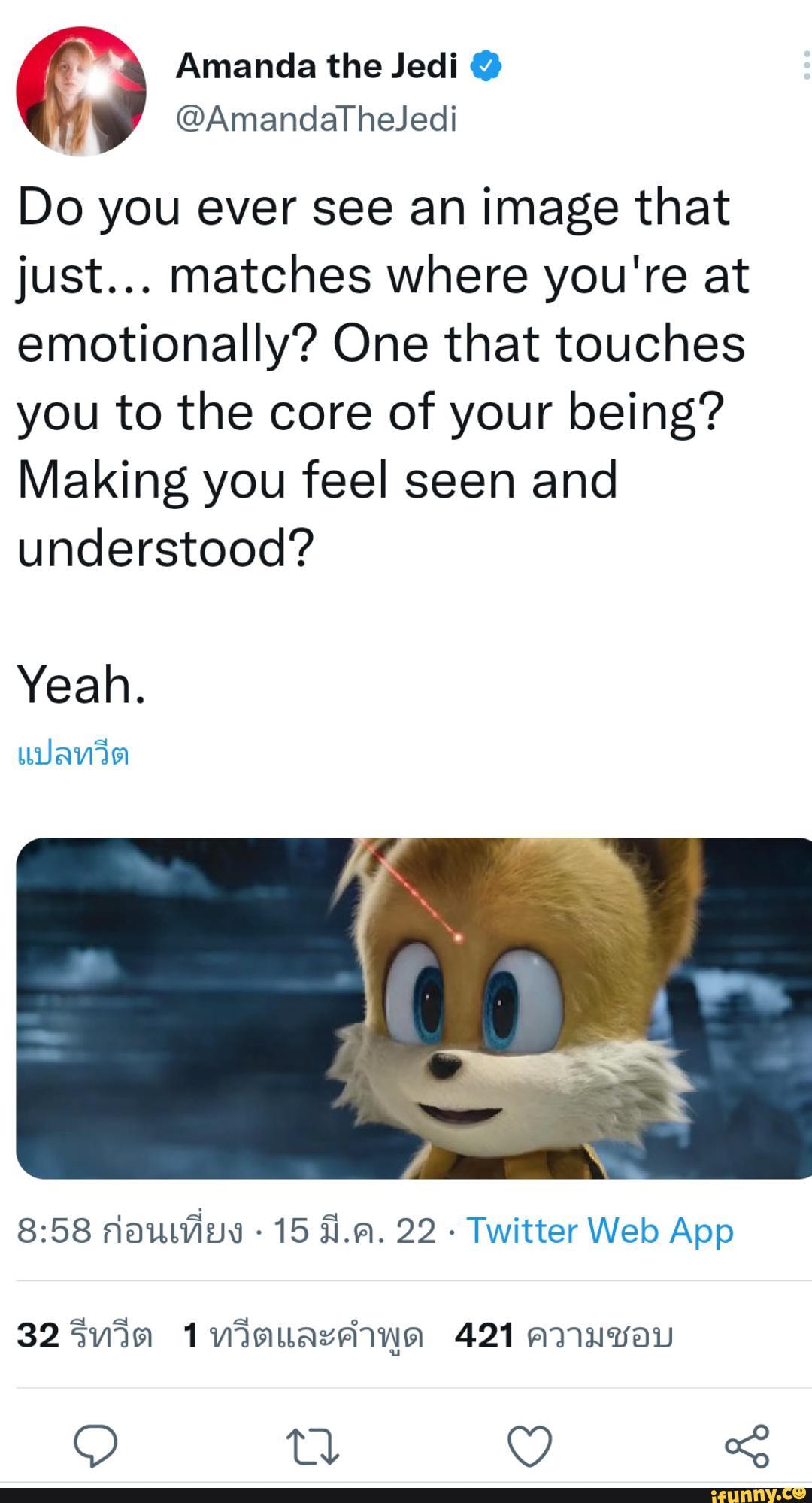Click the 'Yeah.' line of the tweet
The height and width of the screenshot is (1503, 812).
click(81, 684)
